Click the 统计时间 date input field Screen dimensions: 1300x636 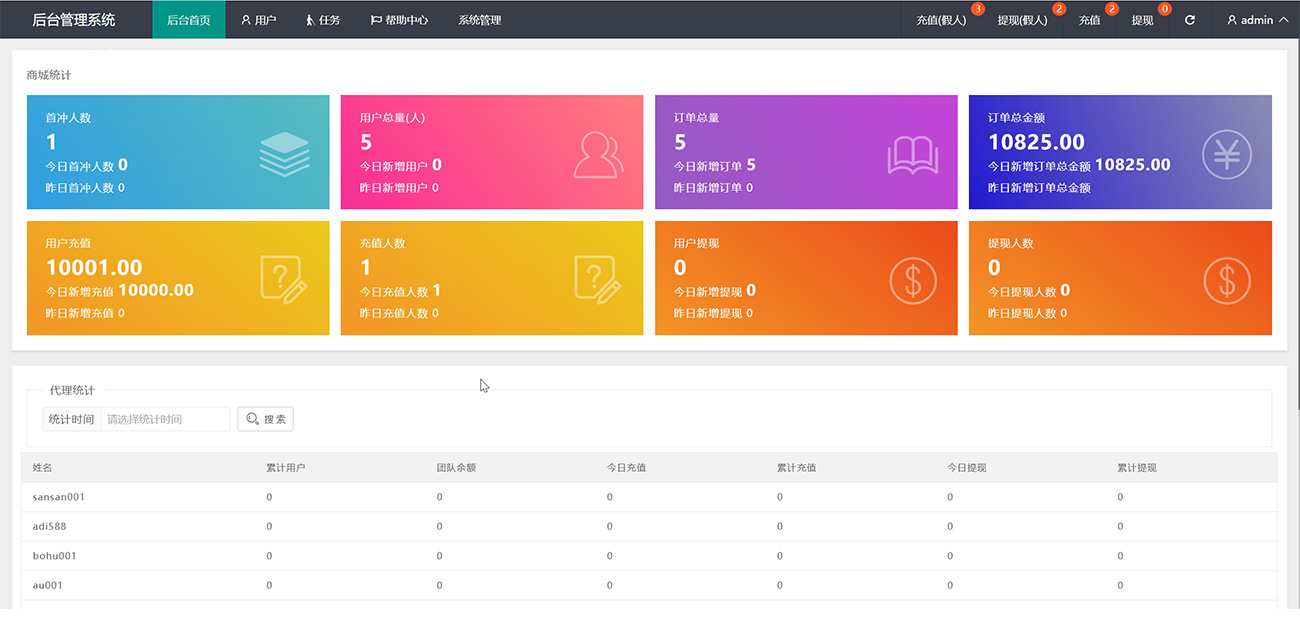point(165,419)
